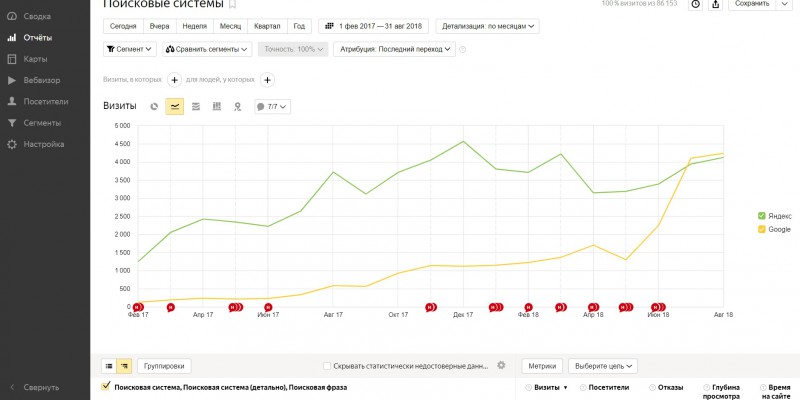Switch to bar chart view

pos(217,106)
